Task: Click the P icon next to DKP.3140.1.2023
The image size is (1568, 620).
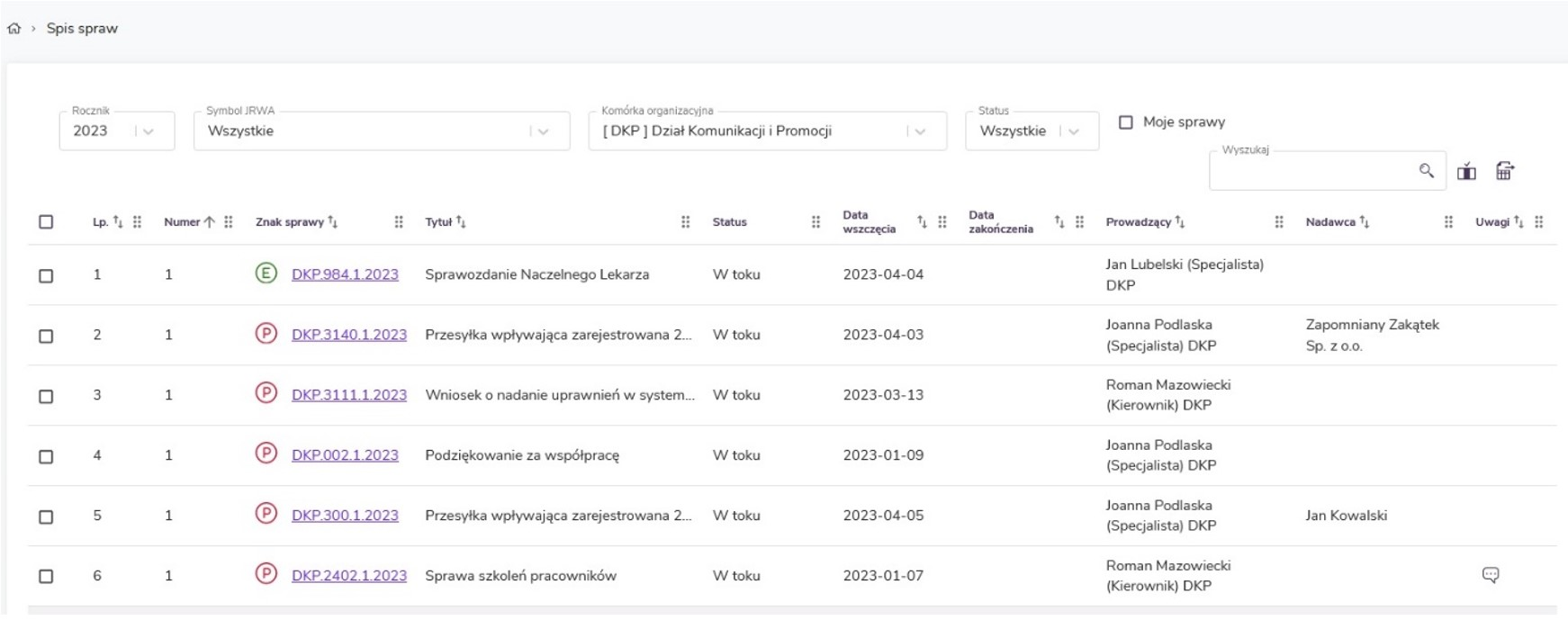Action: pos(266,334)
